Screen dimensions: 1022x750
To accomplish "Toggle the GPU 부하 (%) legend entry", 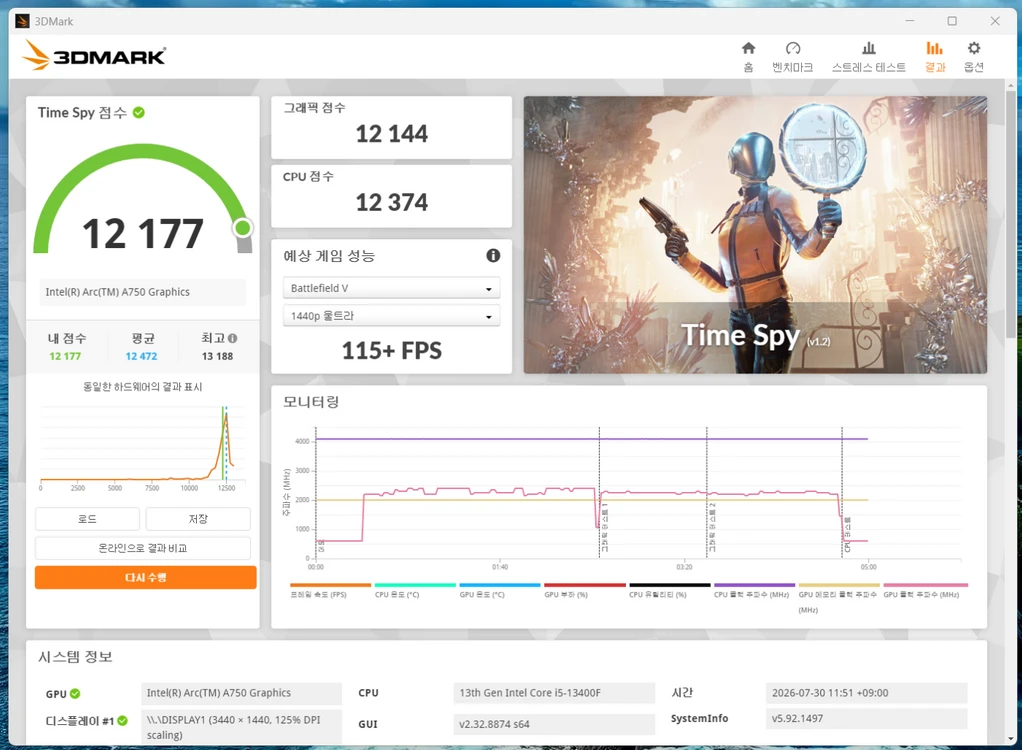I will 585,590.
